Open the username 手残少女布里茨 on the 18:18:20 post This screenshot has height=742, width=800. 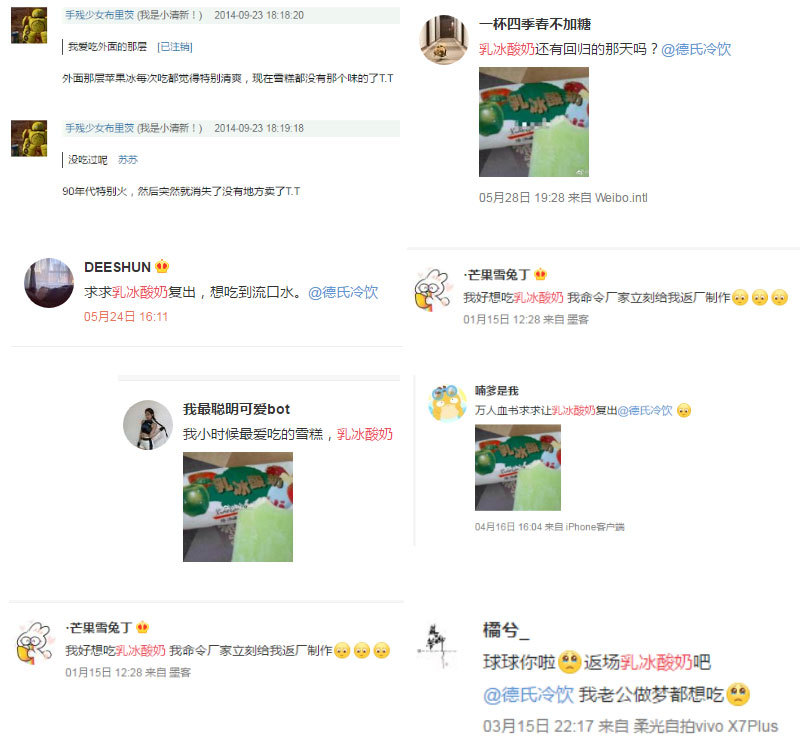tap(99, 15)
